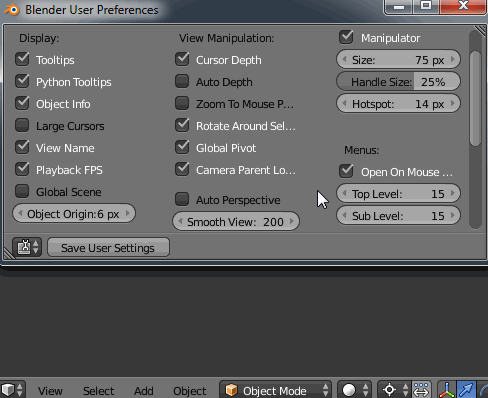Increase Top Level delay with right arrow
The height and width of the screenshot is (398, 488).
tap(453, 193)
